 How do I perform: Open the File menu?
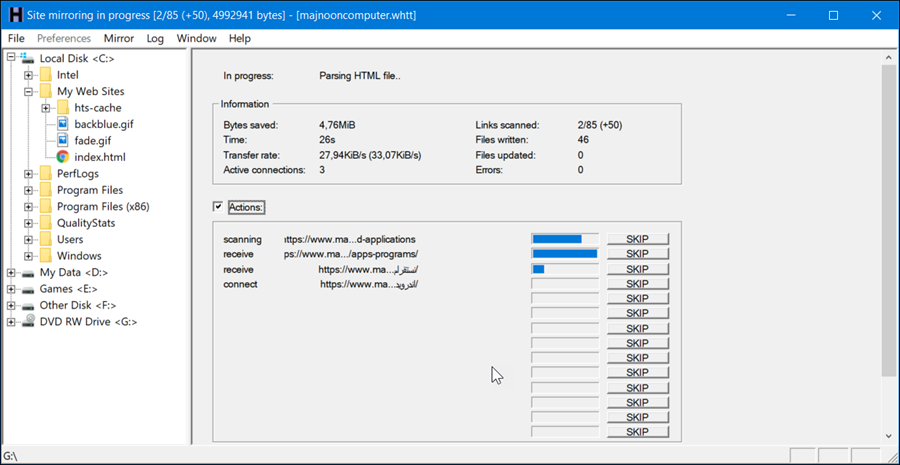pyautogui.click(x=17, y=38)
